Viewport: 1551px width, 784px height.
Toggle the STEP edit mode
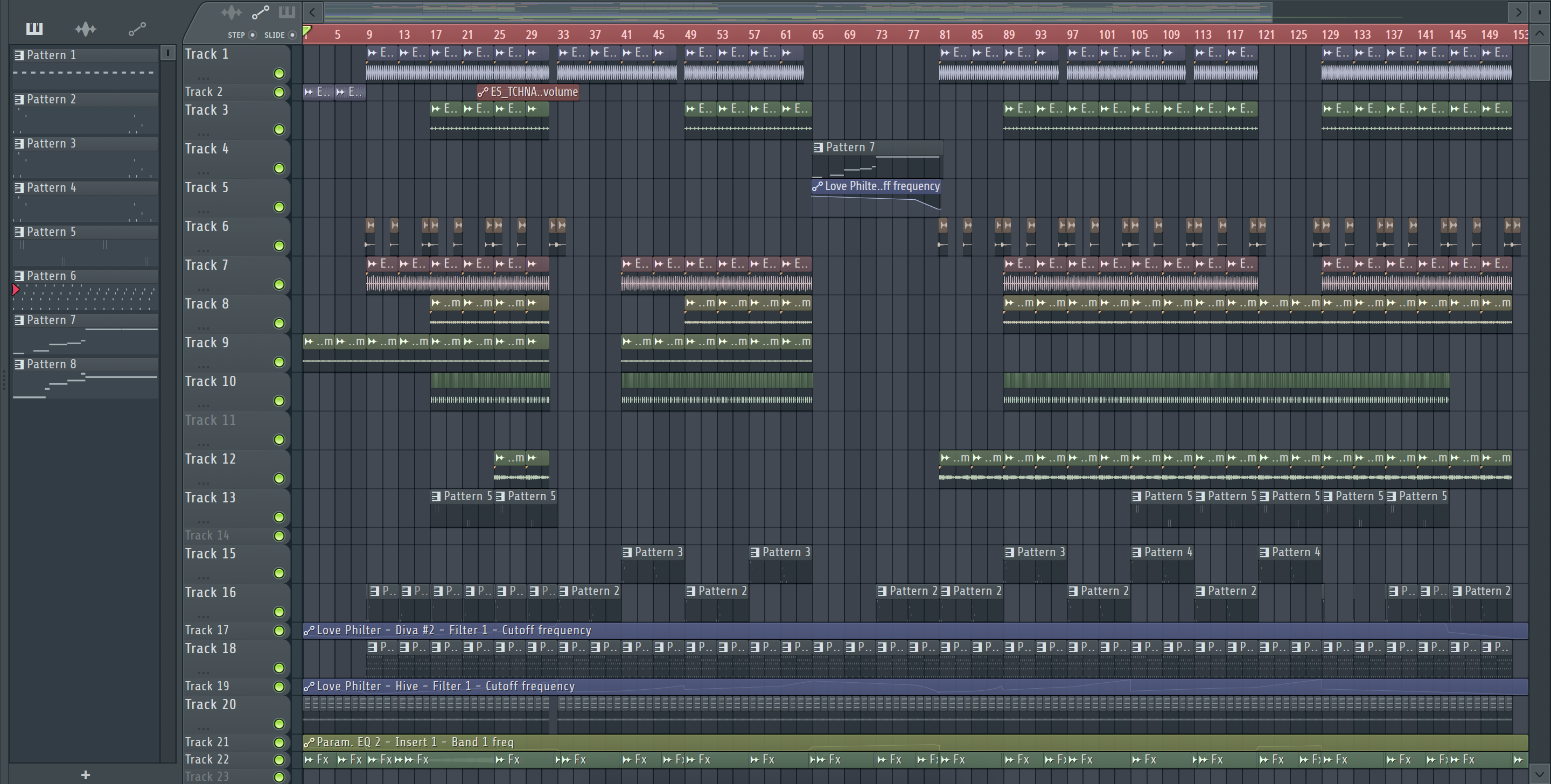[253, 35]
